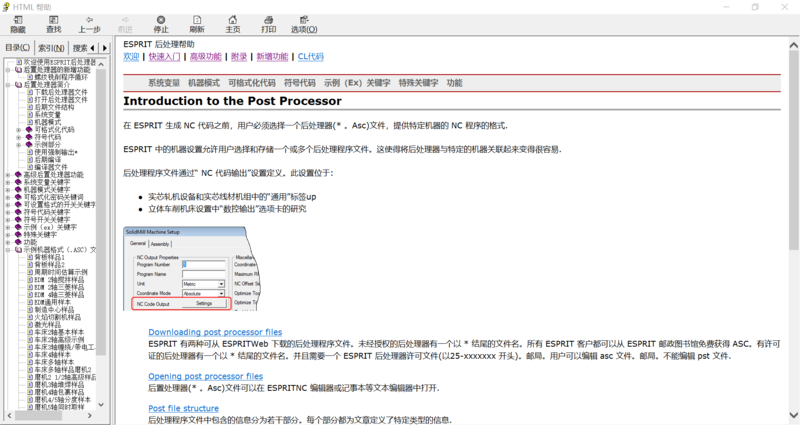Open the 'Post file structure' link

[183, 408]
